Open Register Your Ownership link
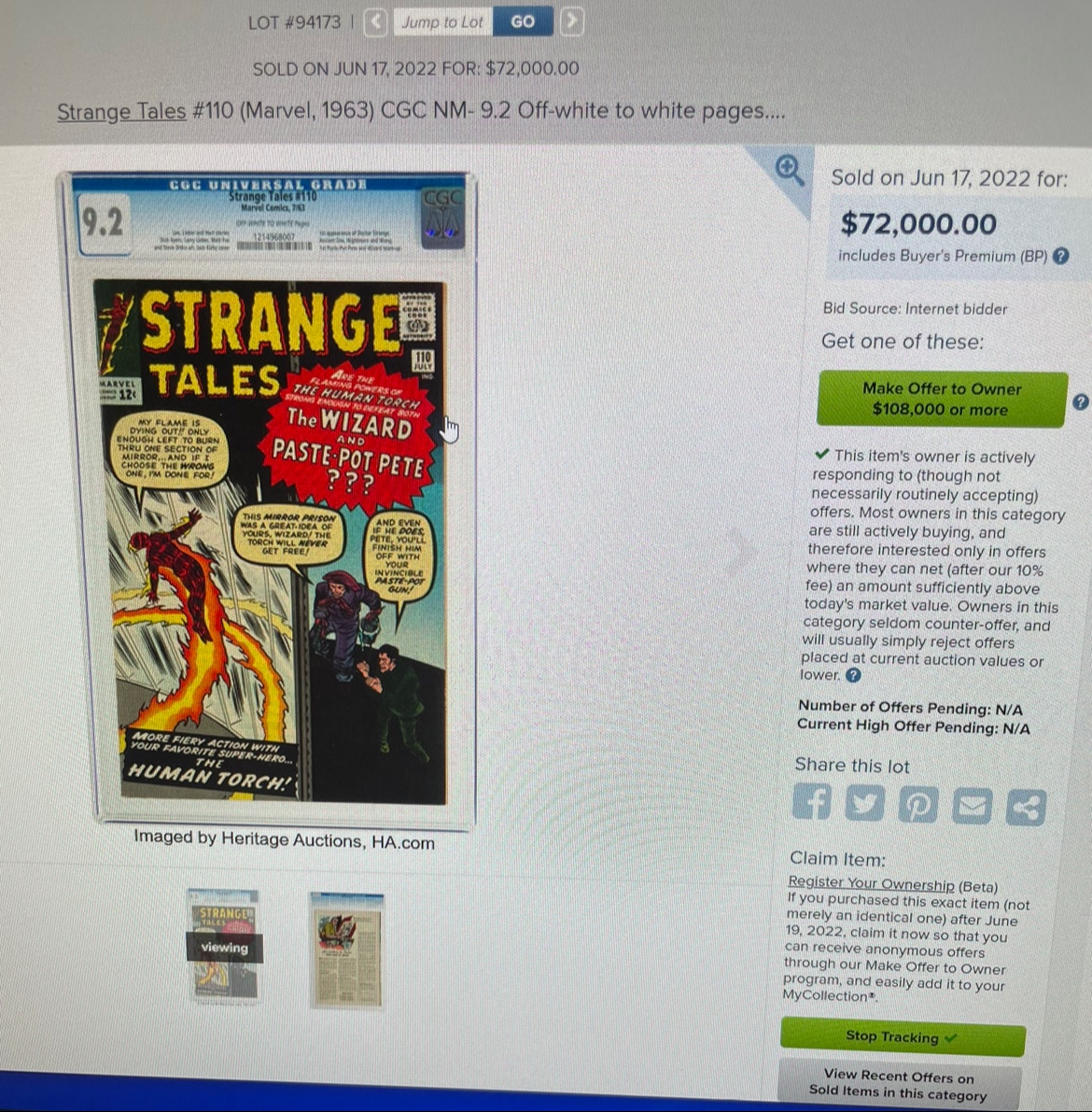The width and height of the screenshot is (1092, 1112). (872, 883)
